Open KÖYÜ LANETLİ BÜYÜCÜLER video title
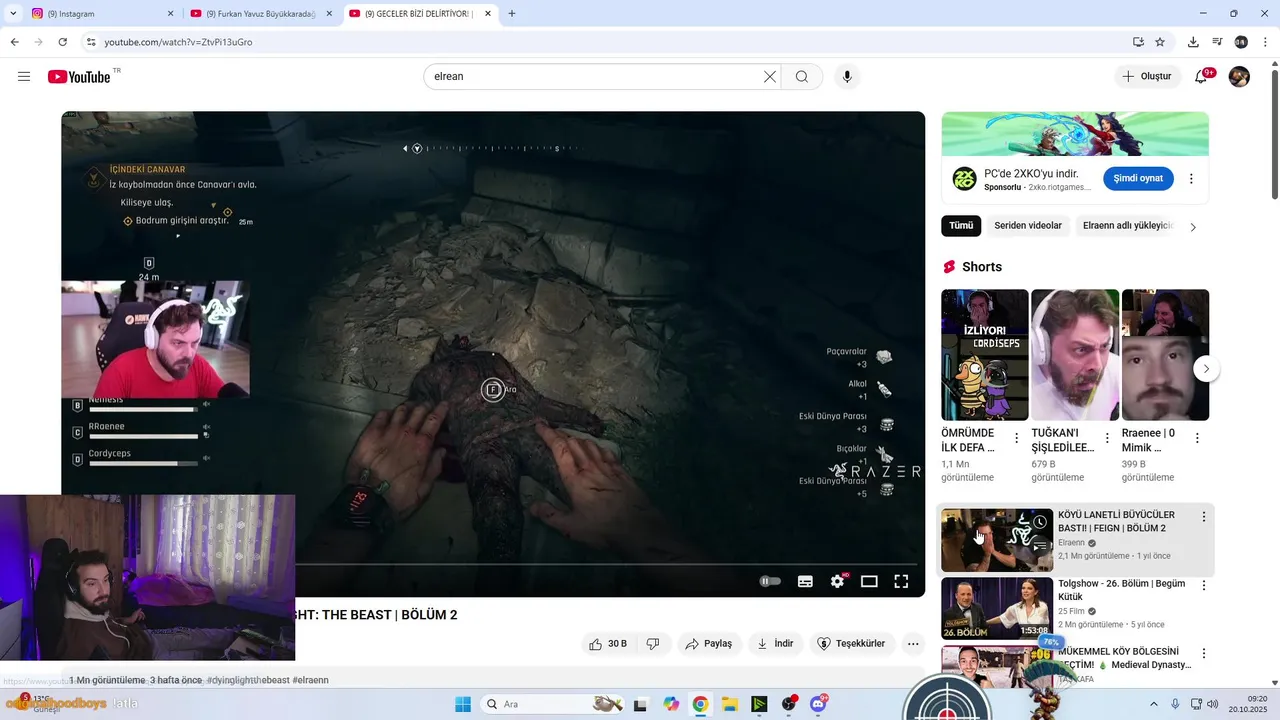Screen dimensions: 1280x720 1116,521
